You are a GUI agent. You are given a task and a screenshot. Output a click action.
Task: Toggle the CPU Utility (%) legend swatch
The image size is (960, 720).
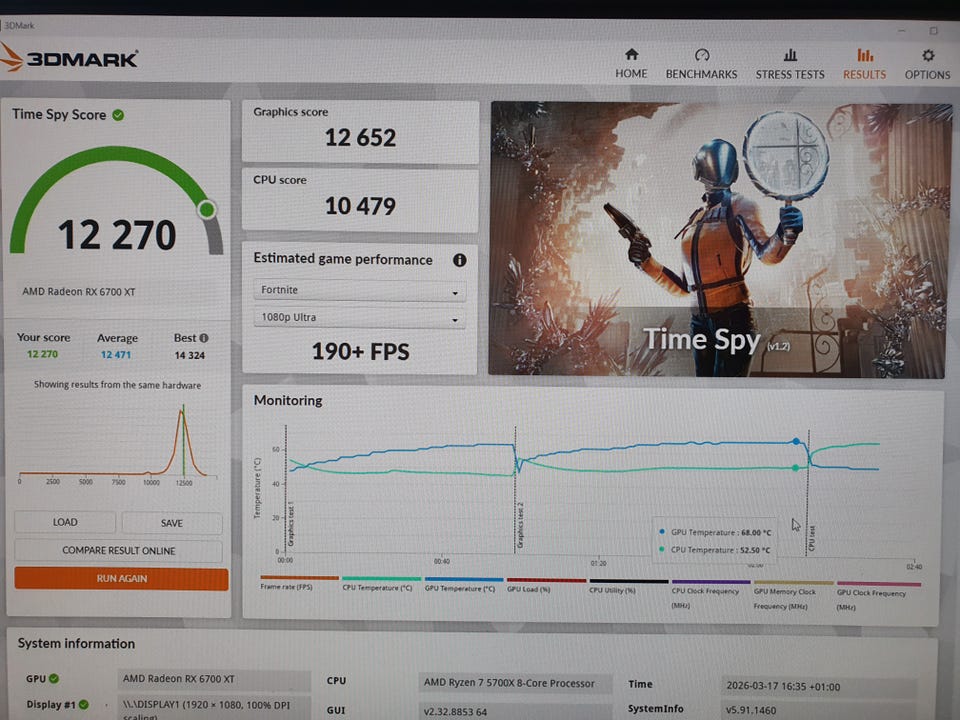(x=629, y=581)
